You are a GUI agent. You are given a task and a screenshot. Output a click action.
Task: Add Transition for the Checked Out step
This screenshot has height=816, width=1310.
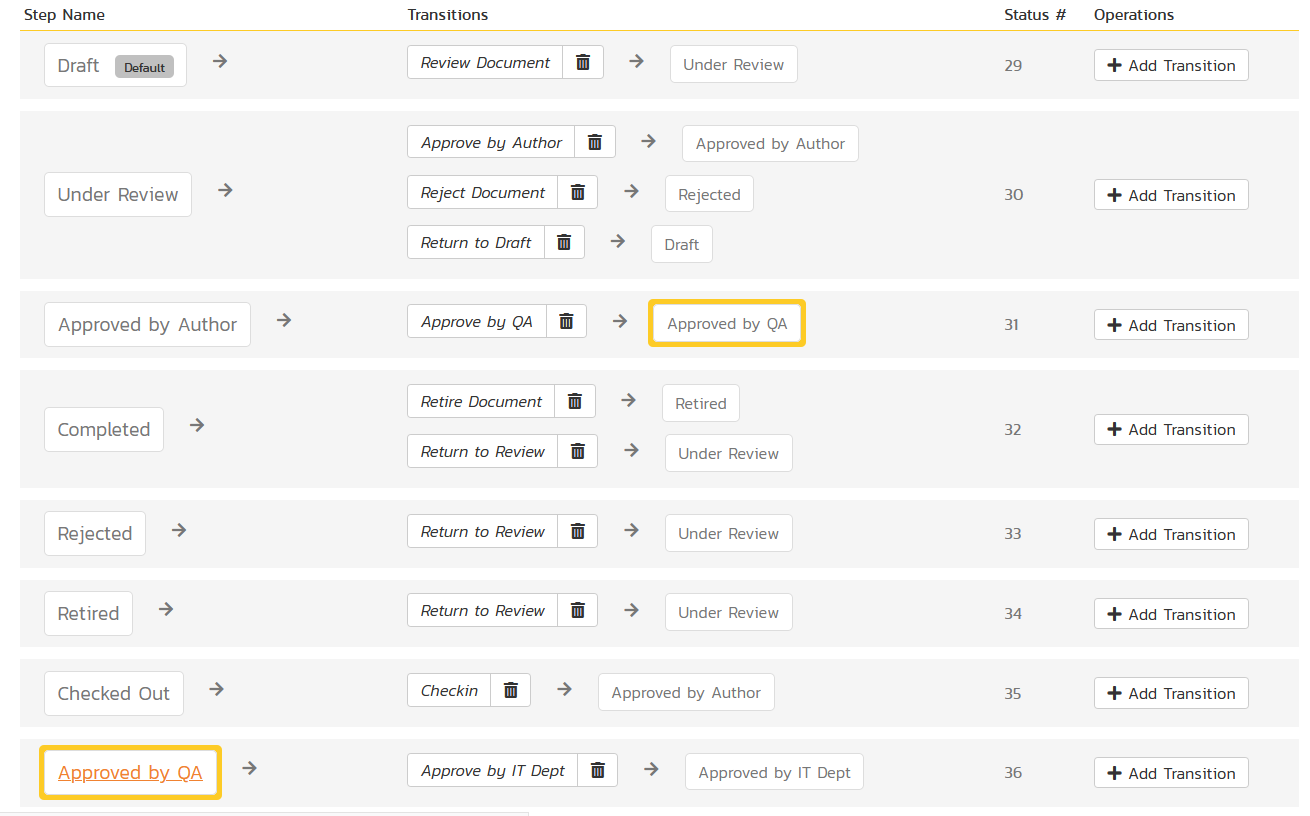[x=1171, y=693]
